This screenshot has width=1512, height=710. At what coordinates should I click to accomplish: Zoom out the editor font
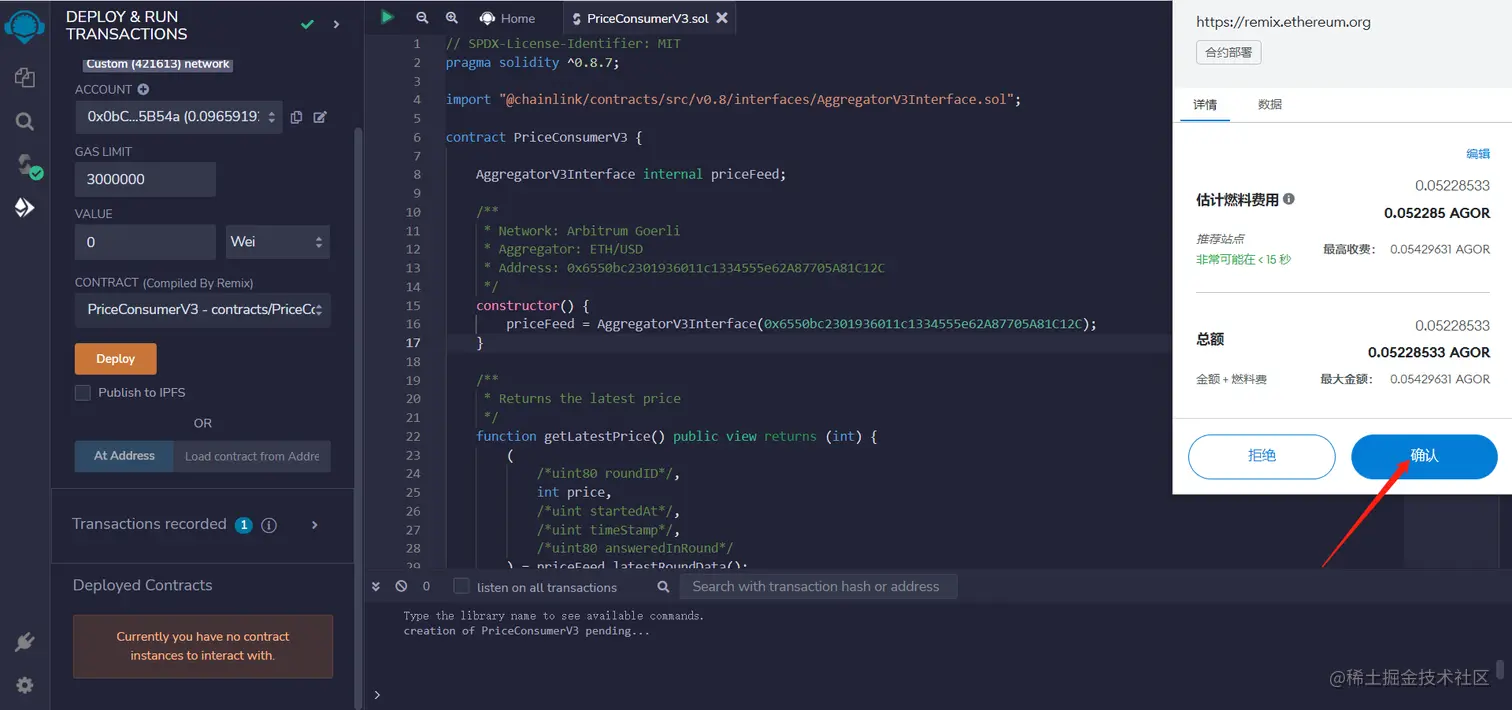coord(422,18)
